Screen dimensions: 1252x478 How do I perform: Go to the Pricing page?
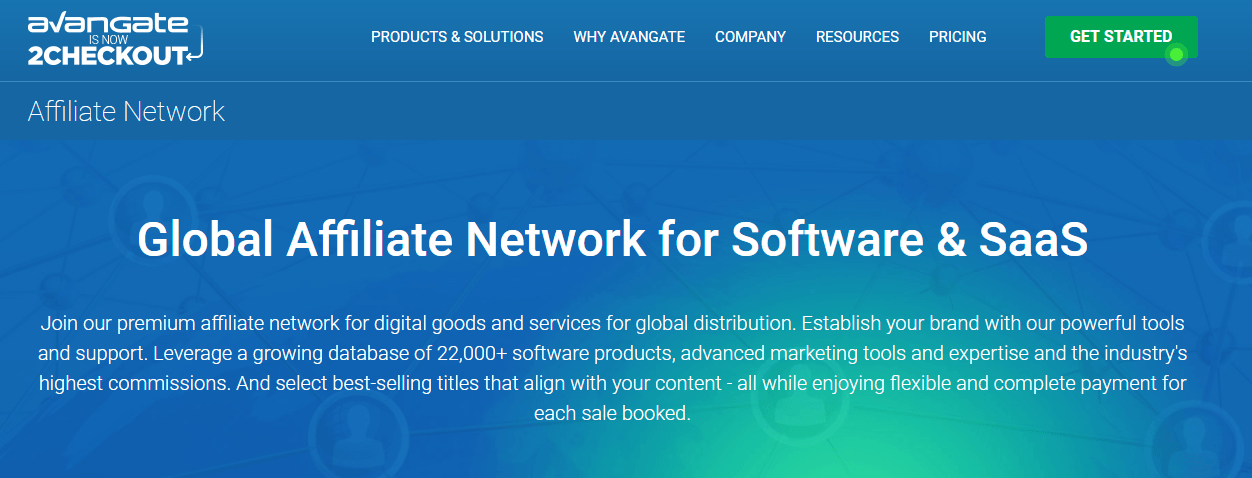[957, 37]
